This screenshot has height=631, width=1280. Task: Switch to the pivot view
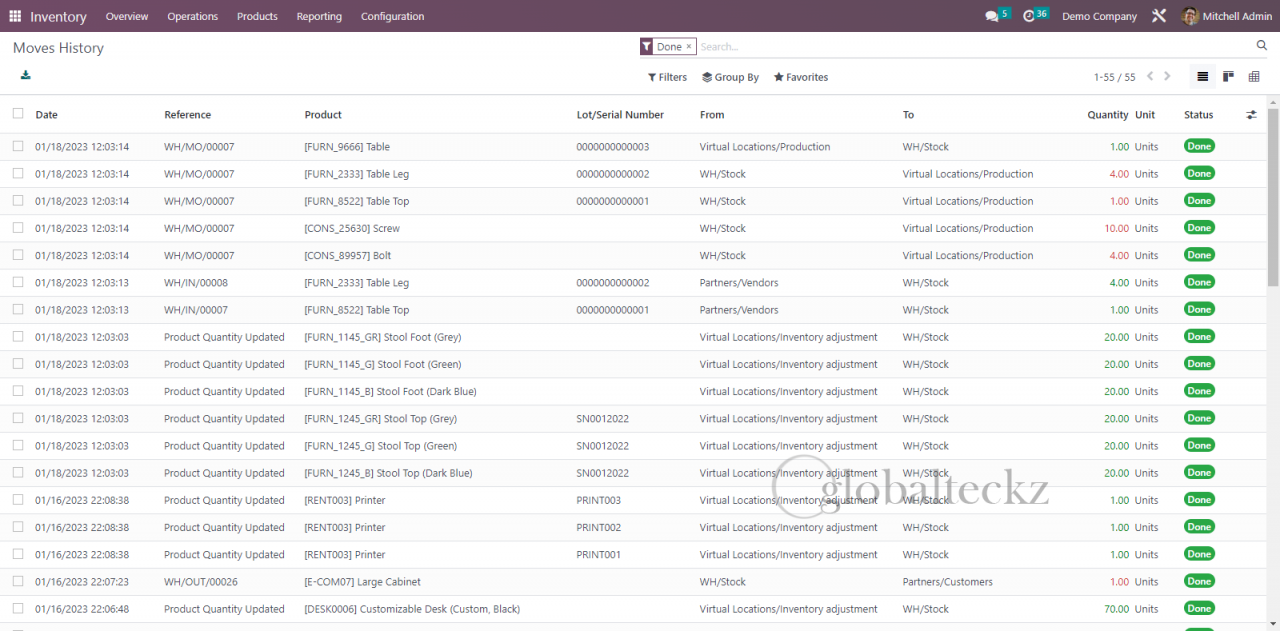click(1254, 76)
